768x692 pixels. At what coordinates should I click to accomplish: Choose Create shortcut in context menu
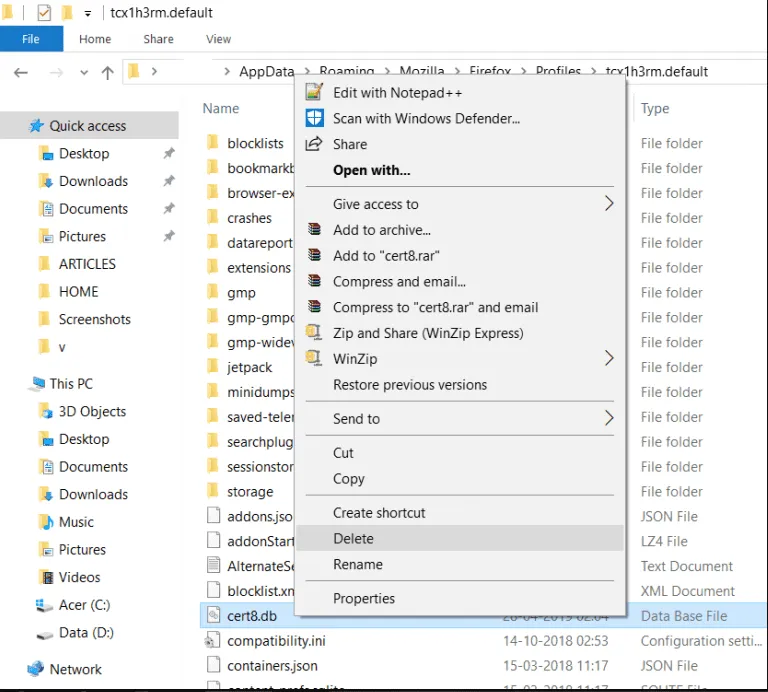point(459,513)
